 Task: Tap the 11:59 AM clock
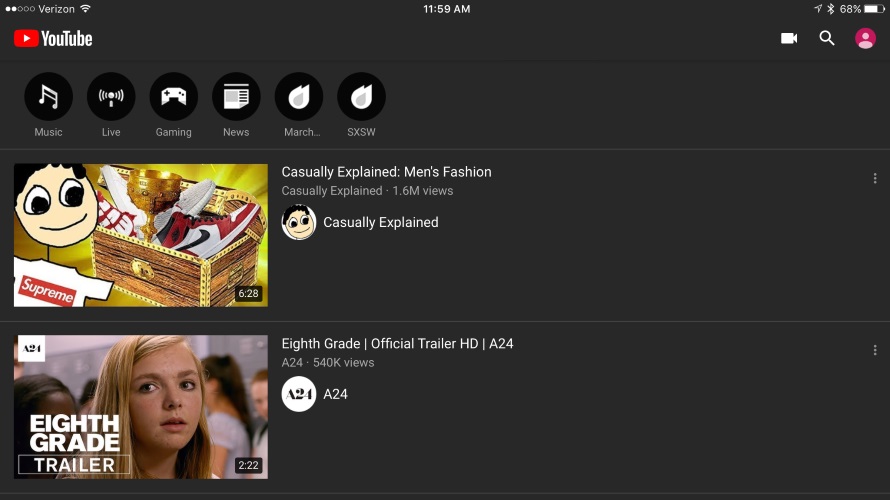(x=447, y=9)
